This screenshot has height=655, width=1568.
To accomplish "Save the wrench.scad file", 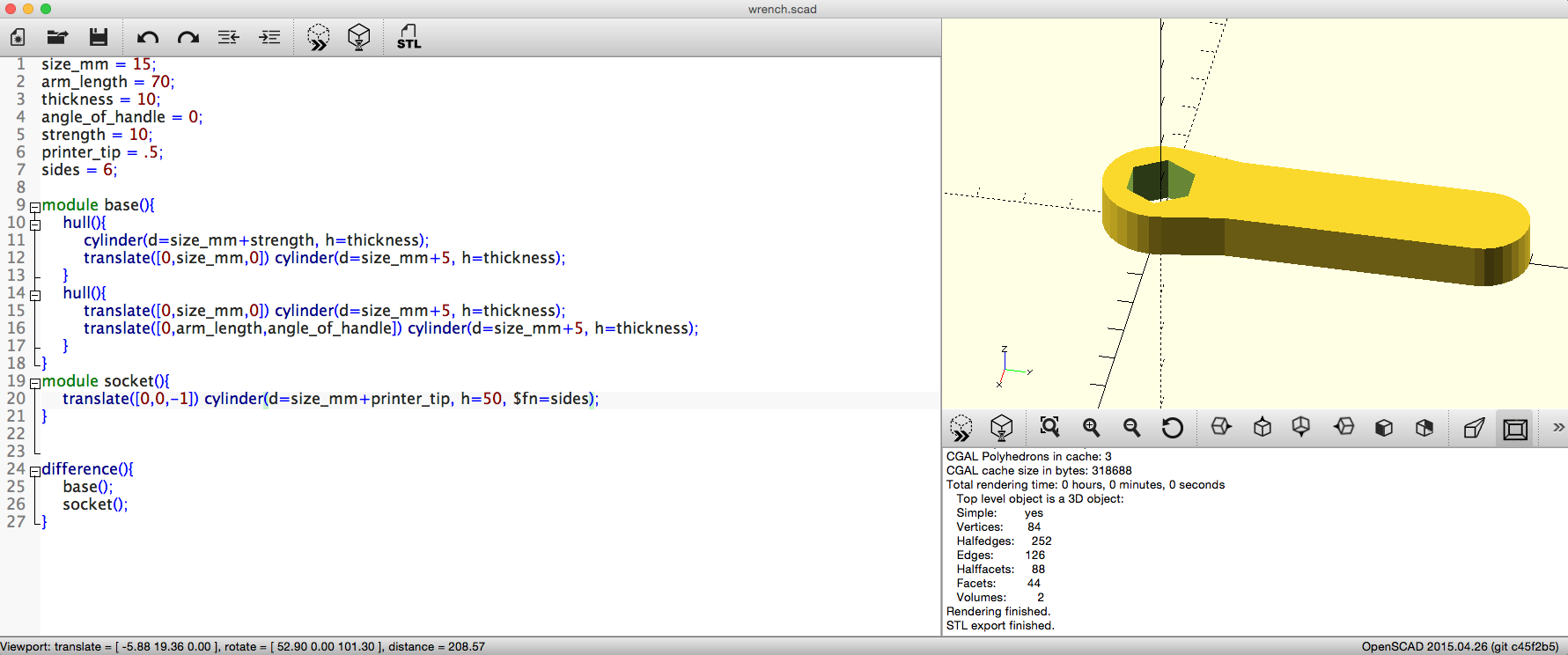I will (x=99, y=37).
